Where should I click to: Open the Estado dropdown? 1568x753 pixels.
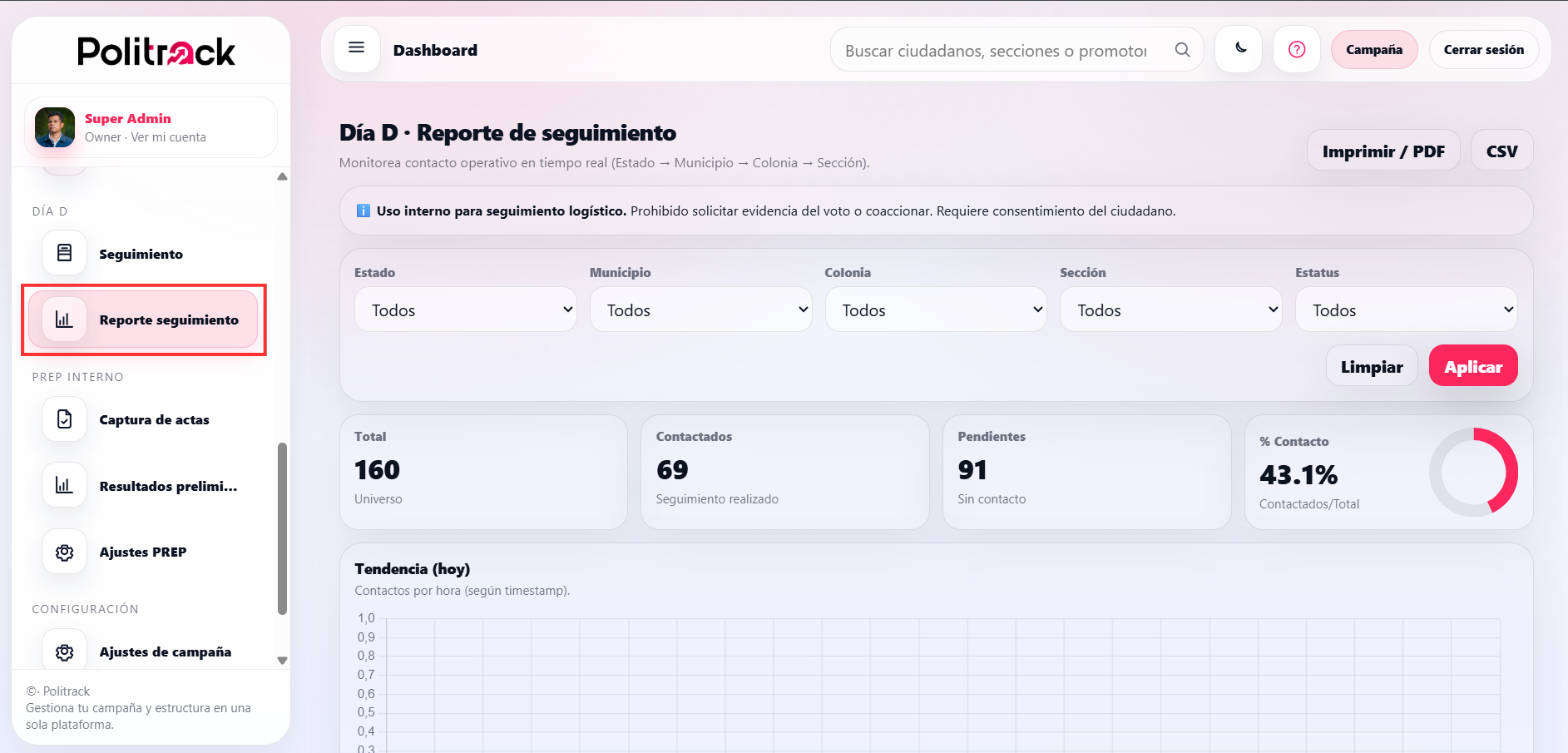click(x=465, y=309)
